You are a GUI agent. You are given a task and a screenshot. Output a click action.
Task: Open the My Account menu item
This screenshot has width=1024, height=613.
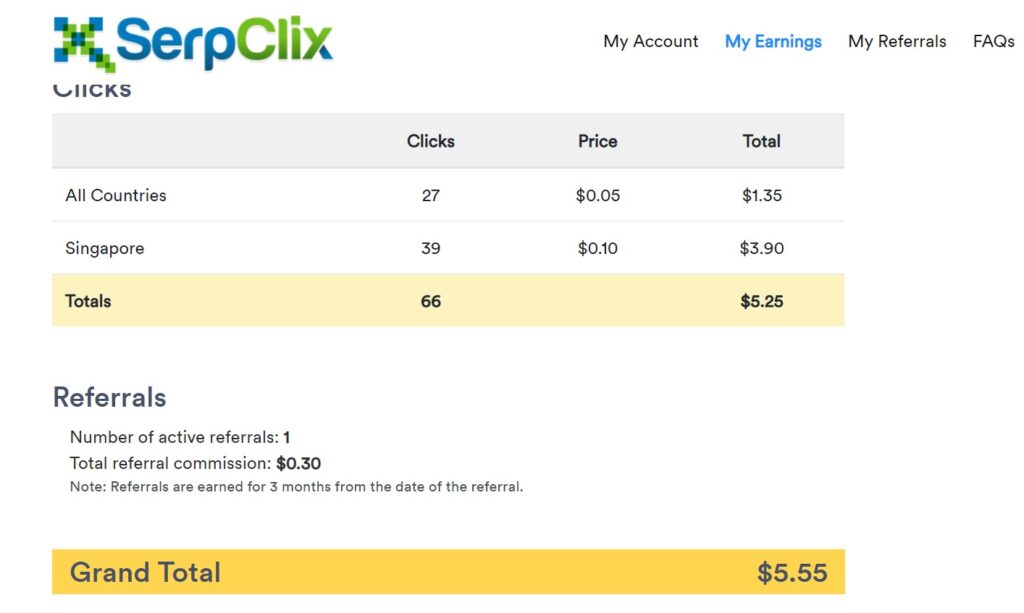[x=650, y=41]
